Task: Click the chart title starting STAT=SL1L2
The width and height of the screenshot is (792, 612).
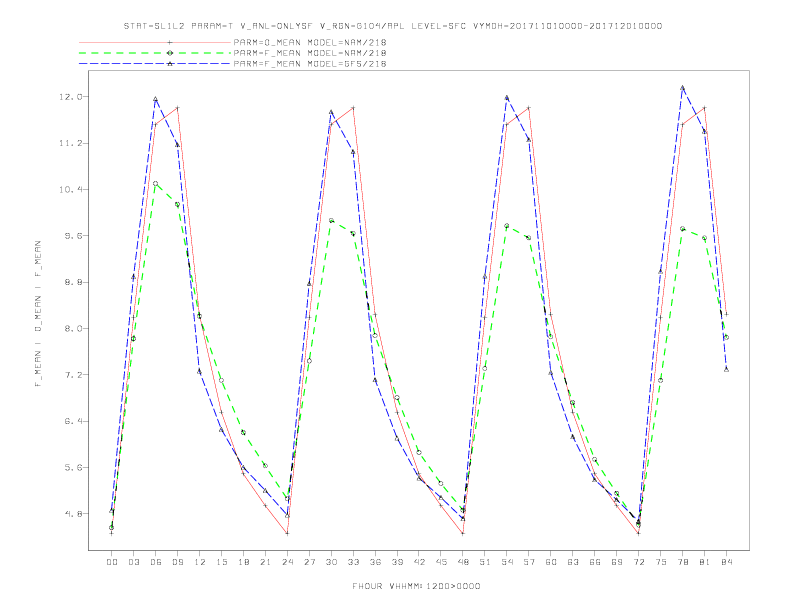Action: point(392,26)
